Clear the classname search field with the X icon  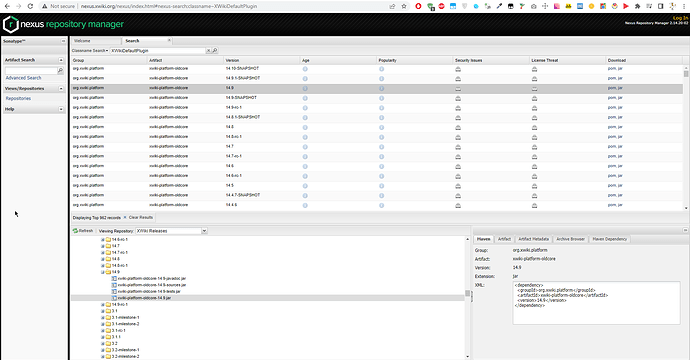pyautogui.click(x=209, y=51)
